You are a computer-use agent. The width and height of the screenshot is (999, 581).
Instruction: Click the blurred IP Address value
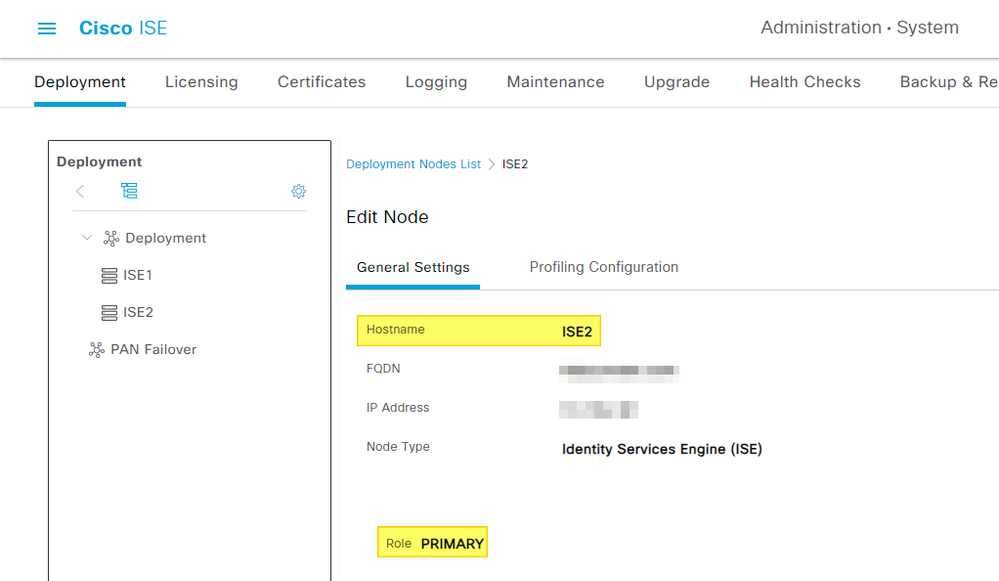point(598,410)
